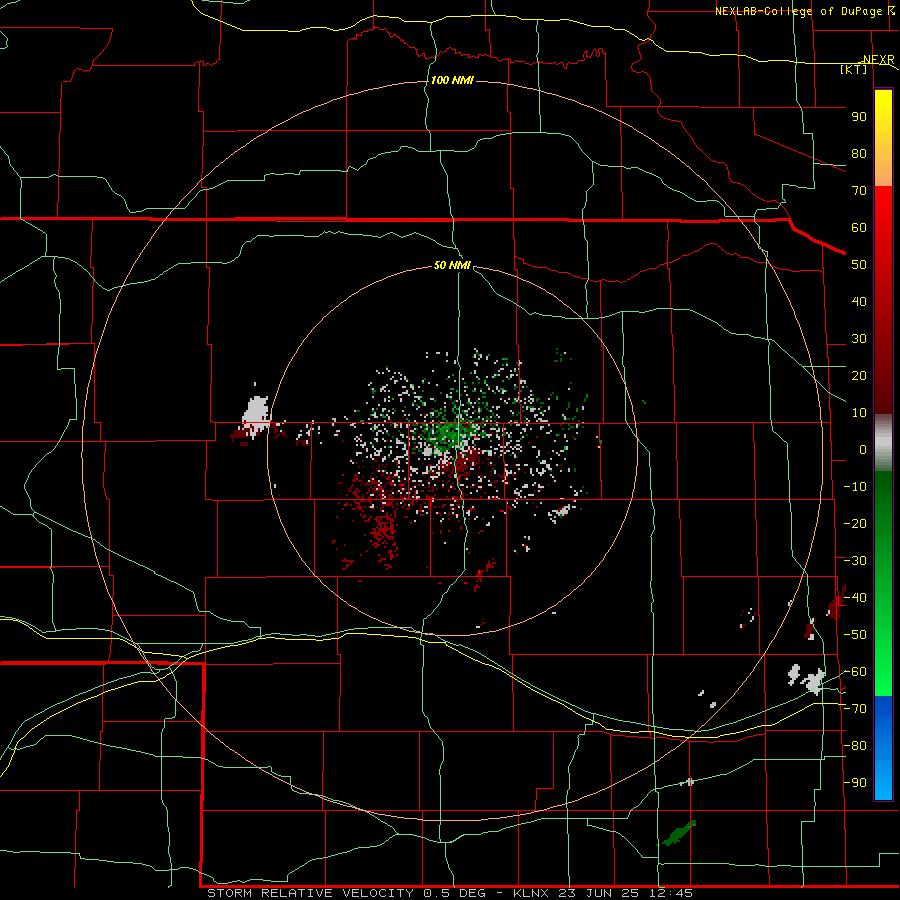
Task: Click the positive 50 scale value
Action: (859, 265)
